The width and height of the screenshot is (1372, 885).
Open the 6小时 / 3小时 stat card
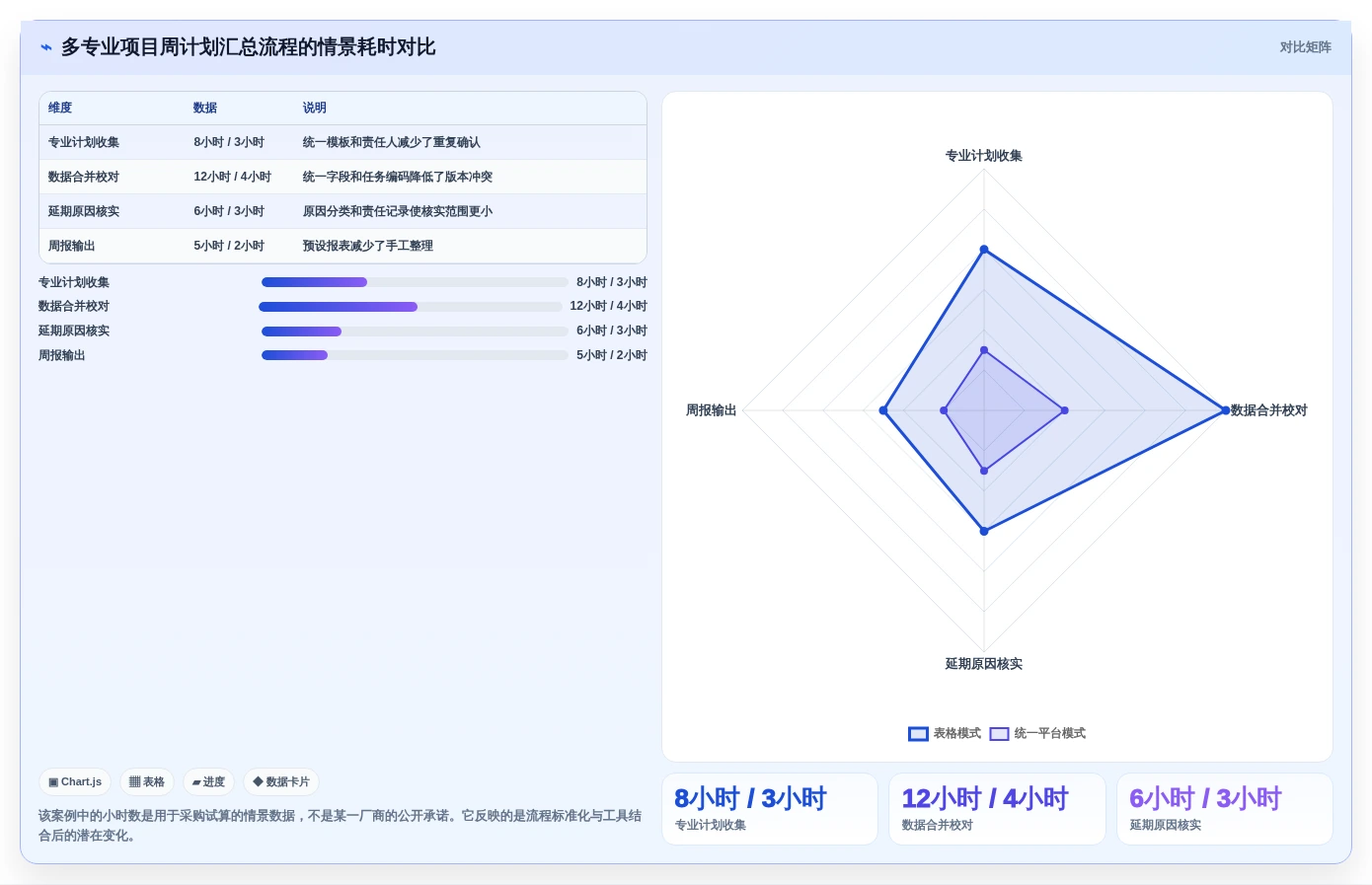(1225, 809)
